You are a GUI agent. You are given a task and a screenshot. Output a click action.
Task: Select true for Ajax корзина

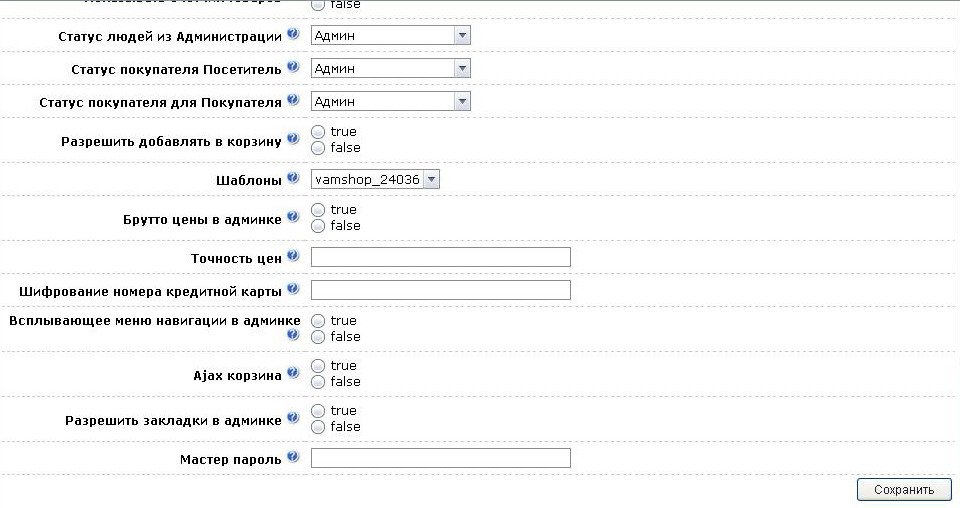coord(318,366)
